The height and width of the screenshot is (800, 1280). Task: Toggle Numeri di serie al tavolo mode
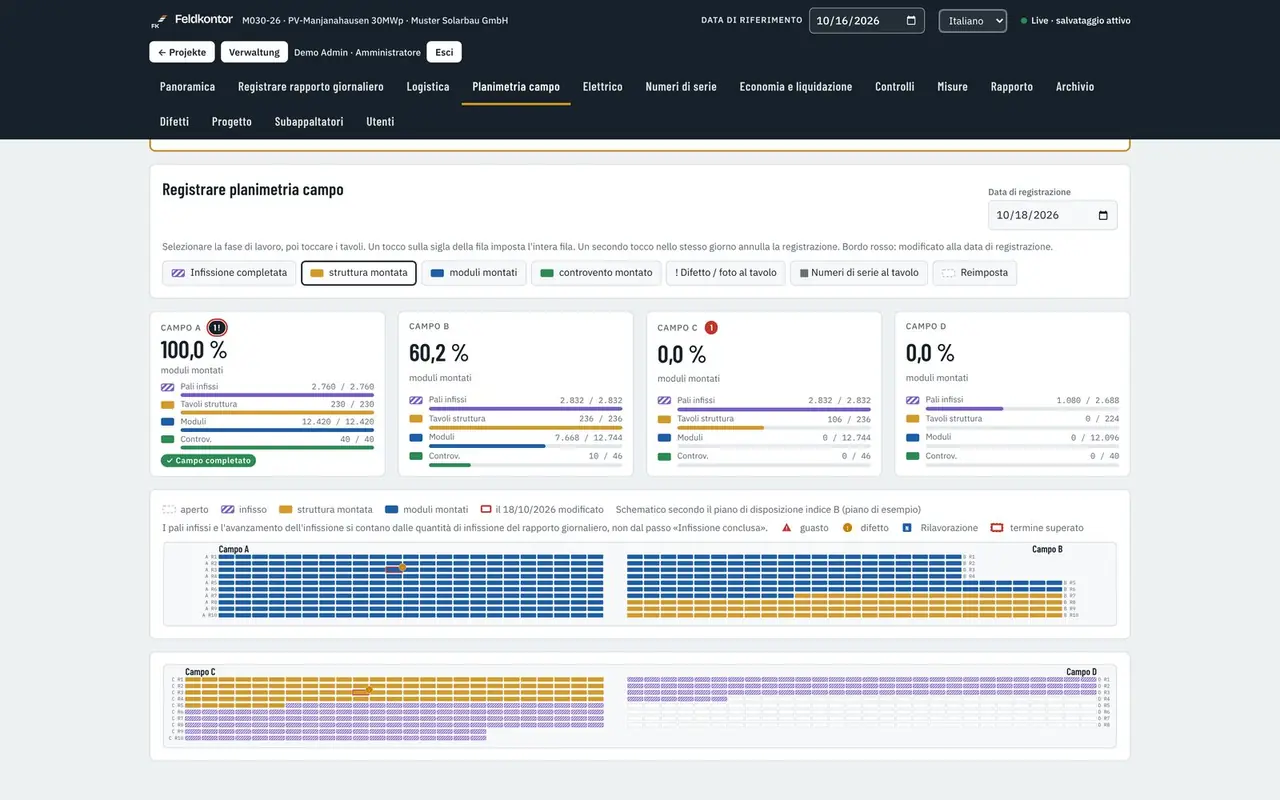tap(859, 273)
